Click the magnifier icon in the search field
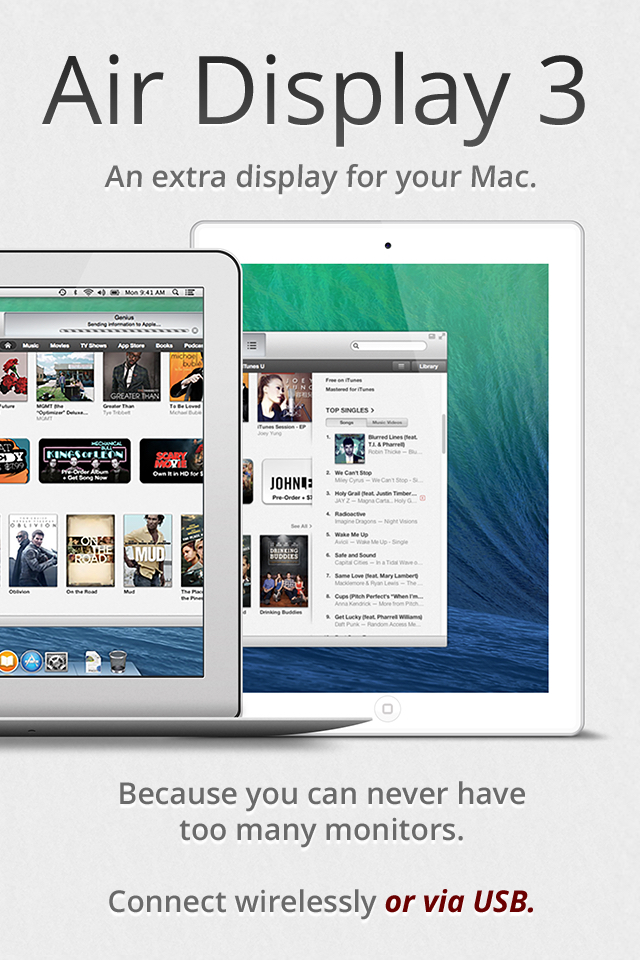Screen dimensions: 640x960 tap(355, 346)
